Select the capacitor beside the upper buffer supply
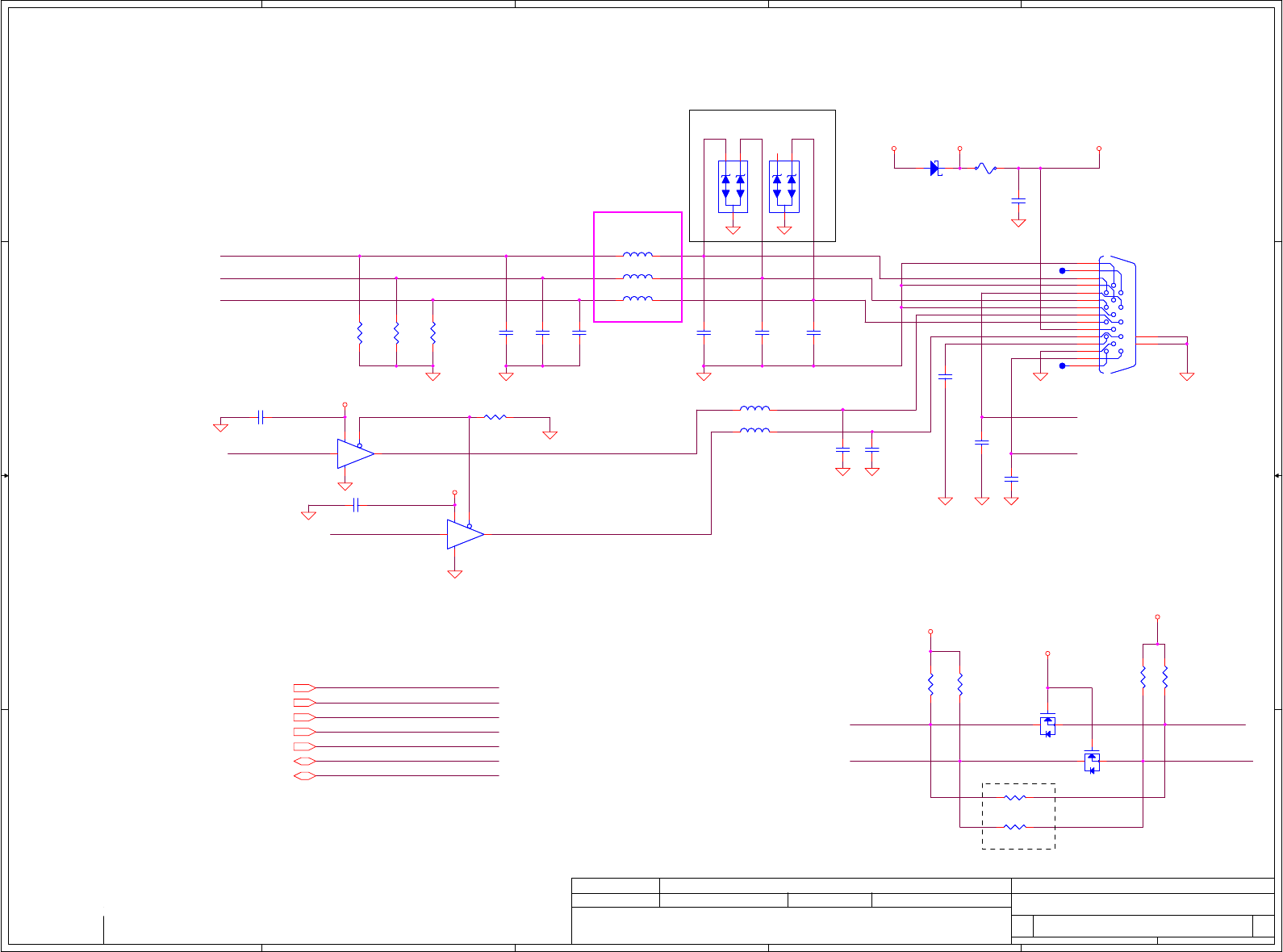1283x952 pixels. 260,417
